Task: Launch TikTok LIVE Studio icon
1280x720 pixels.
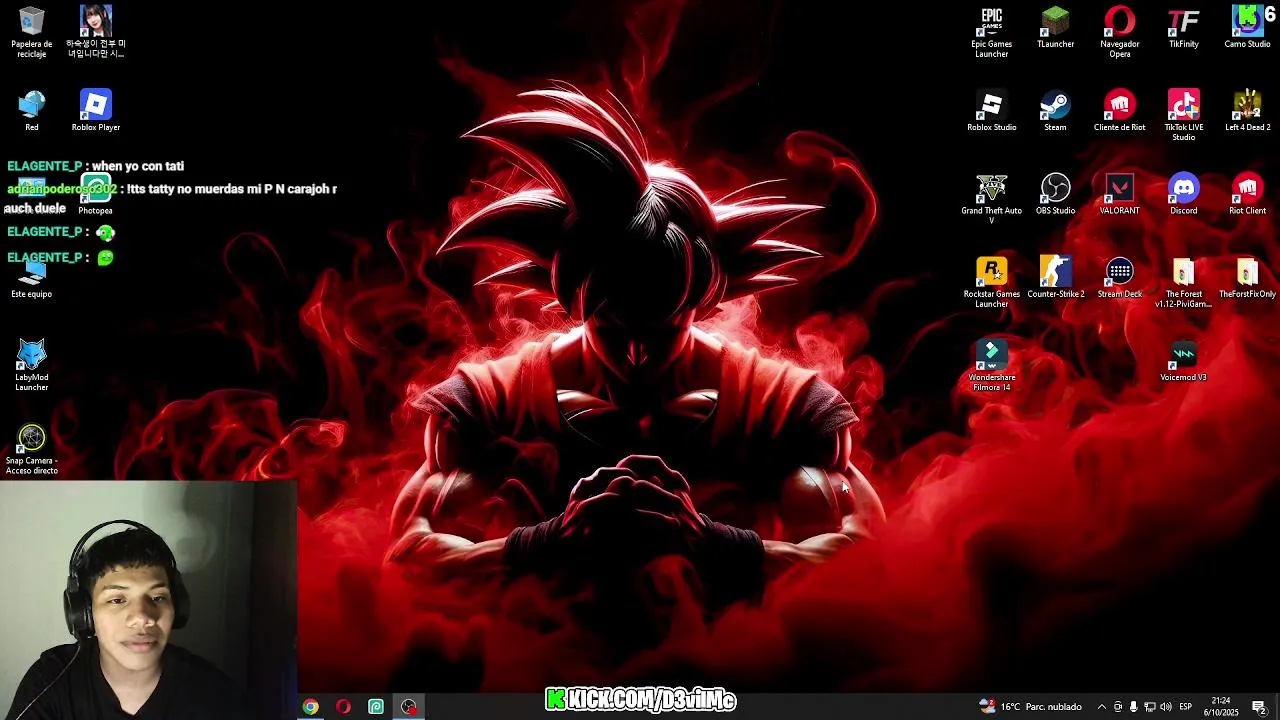Action: 1184,115
